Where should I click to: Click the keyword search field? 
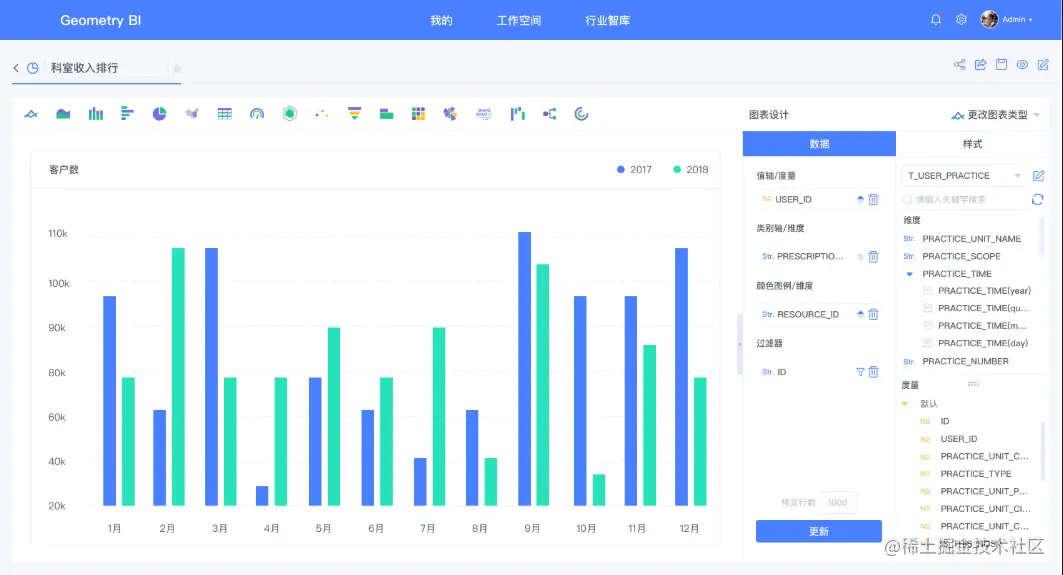point(964,199)
